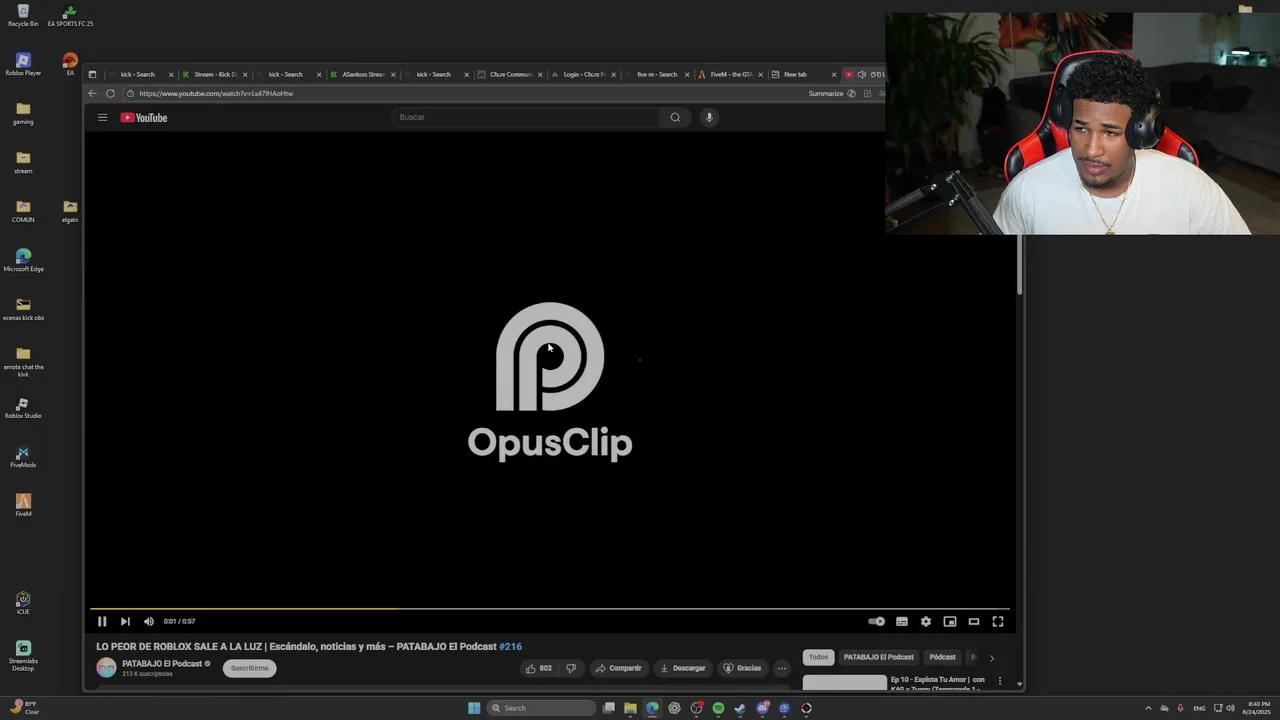1280x720 pixels.
Task: Switch to five m - Search tab
Action: coord(657,74)
